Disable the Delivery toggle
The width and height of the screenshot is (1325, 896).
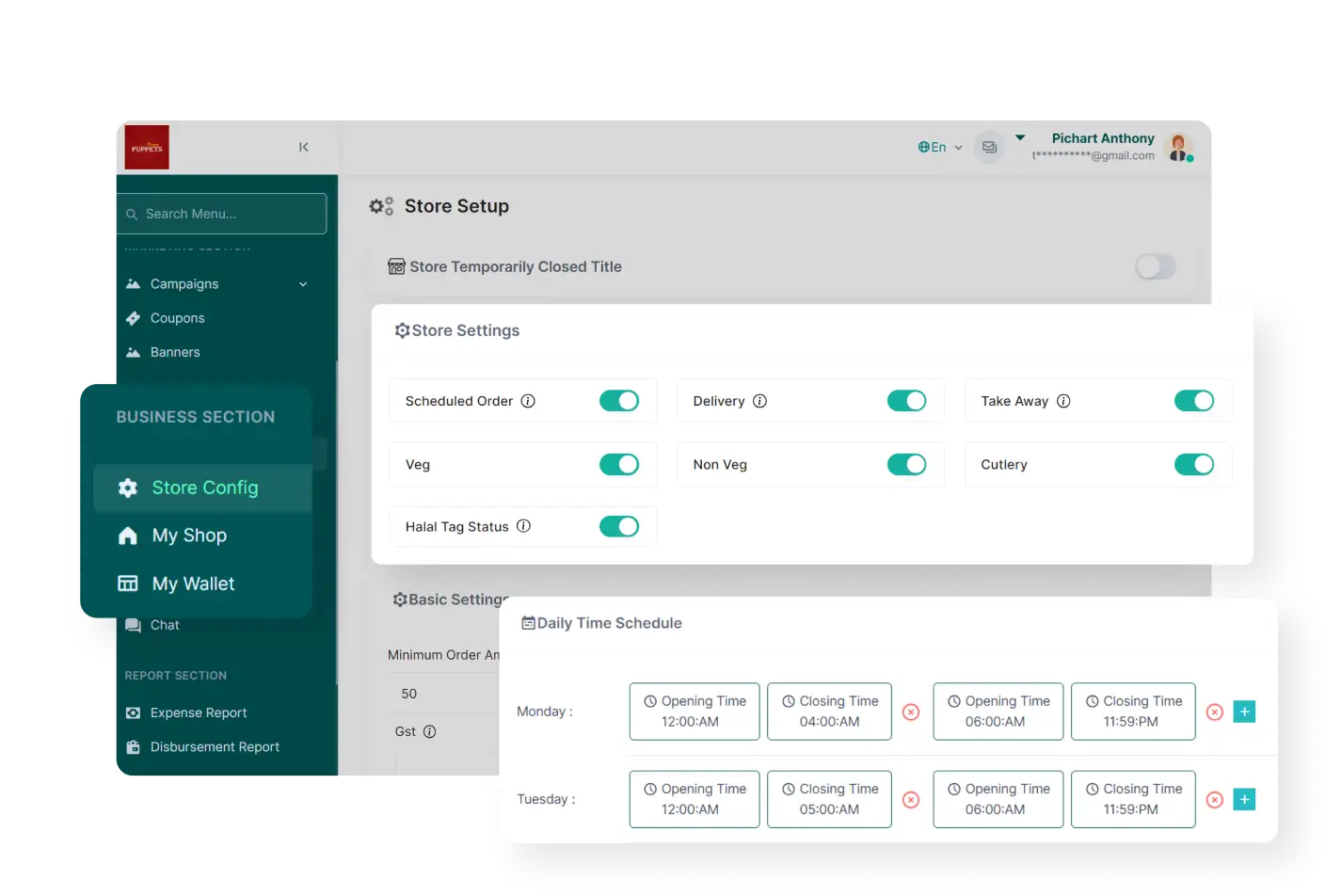[906, 401]
